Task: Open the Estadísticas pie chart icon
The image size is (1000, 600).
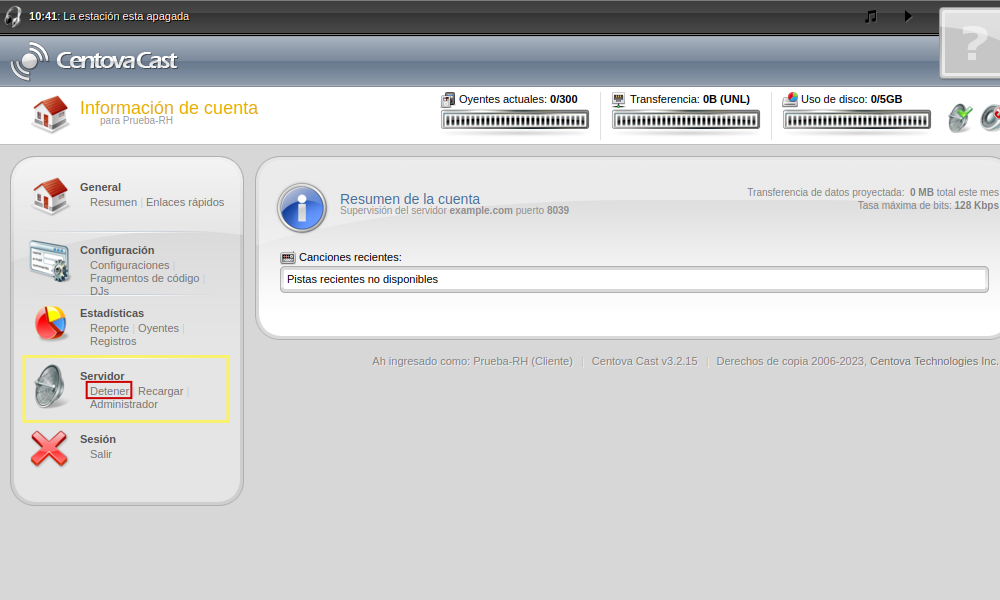Action: [49, 323]
